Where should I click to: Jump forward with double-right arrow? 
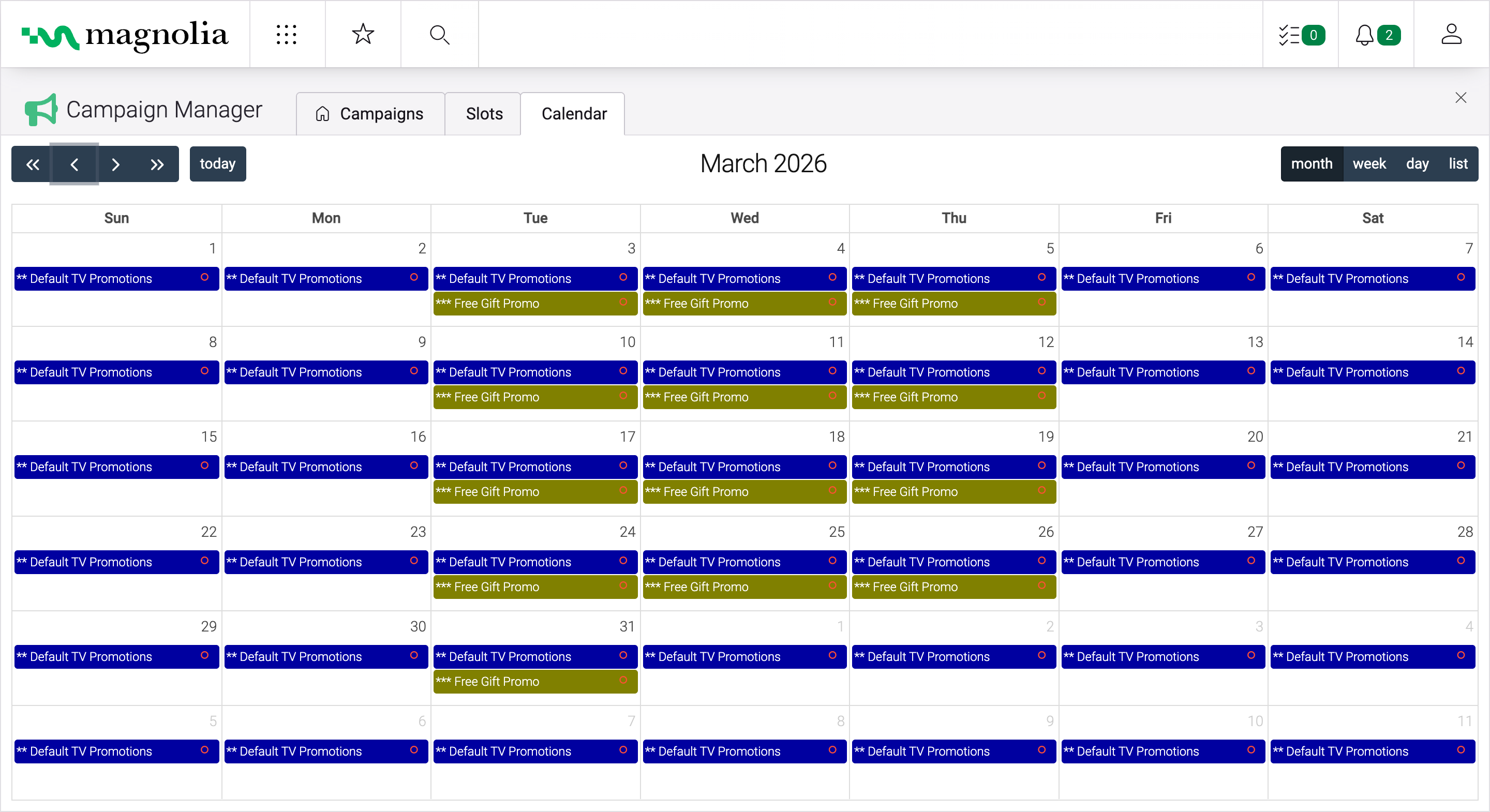click(157, 164)
